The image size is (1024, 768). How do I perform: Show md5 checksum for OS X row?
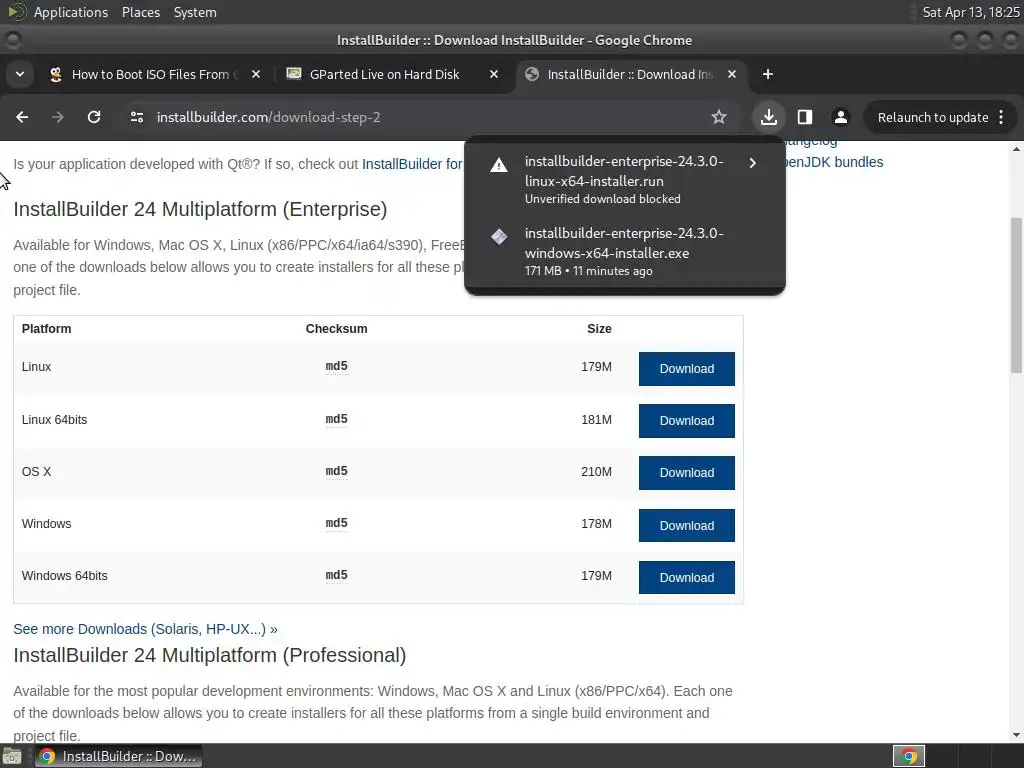(x=336, y=471)
